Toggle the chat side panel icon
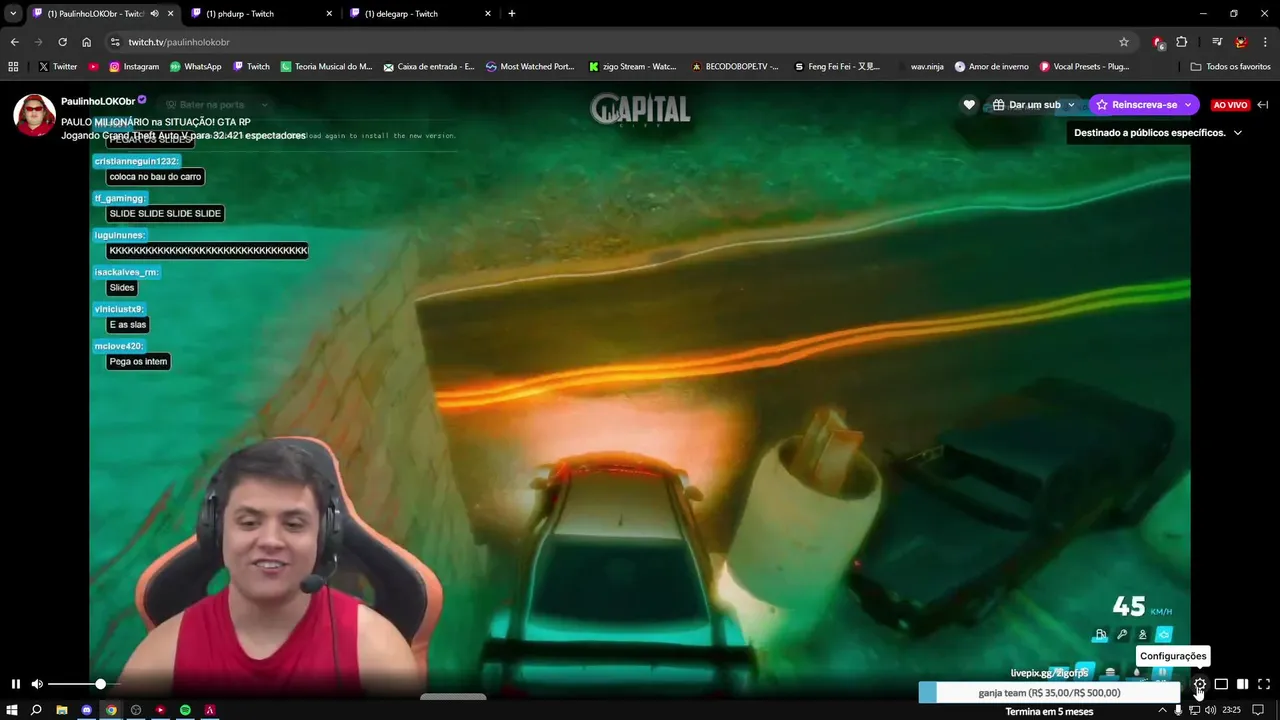This screenshot has width=1280, height=720. [1242, 684]
